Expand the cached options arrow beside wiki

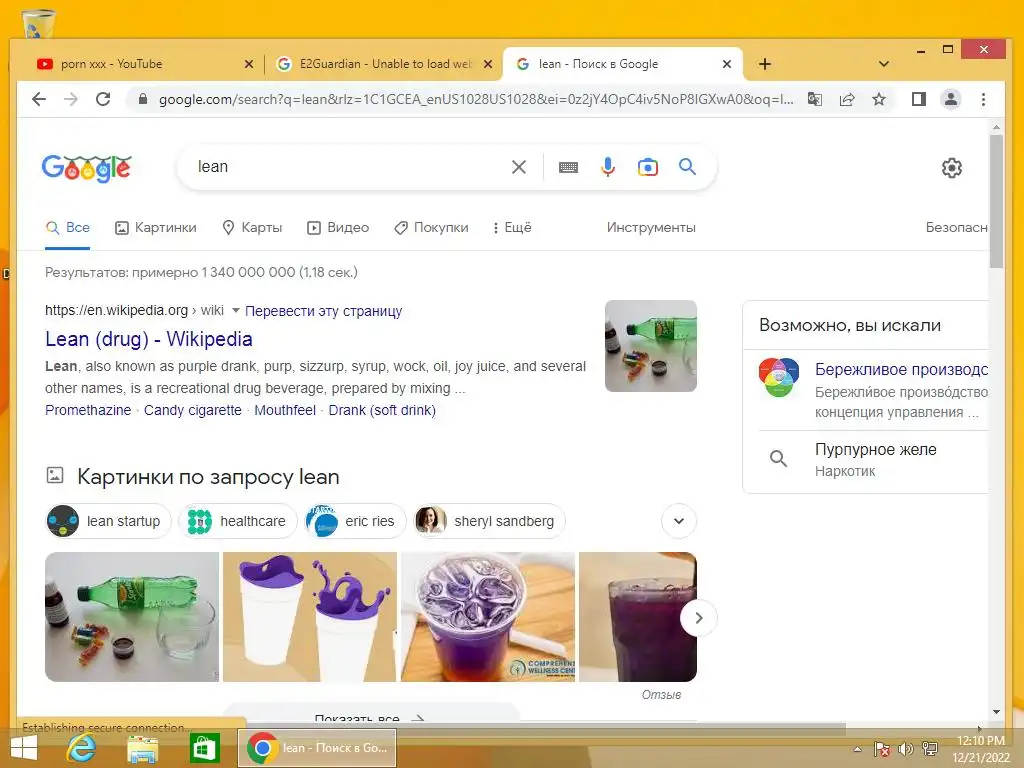236,310
